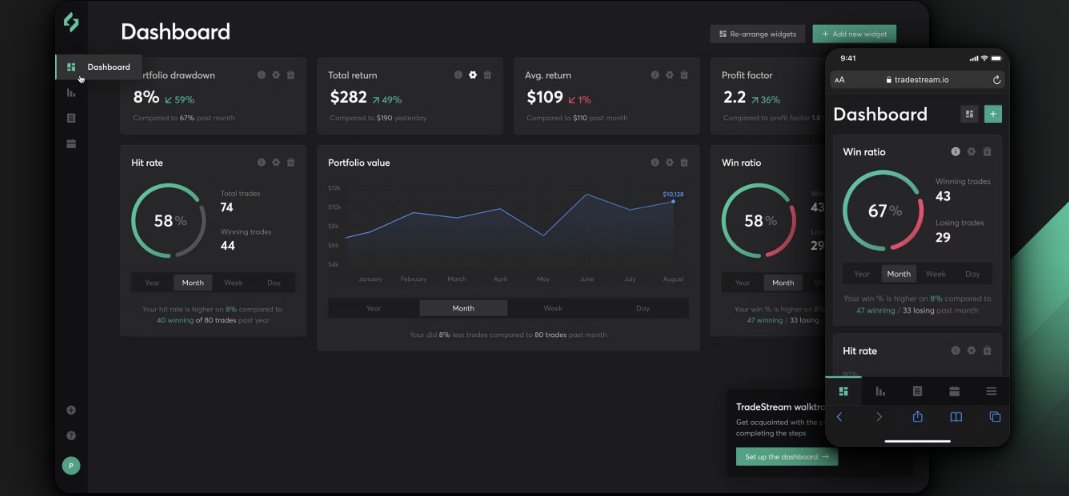Open the Dashboard sidebar icon
Viewport: 1069px width, 496px height.
(x=71, y=67)
